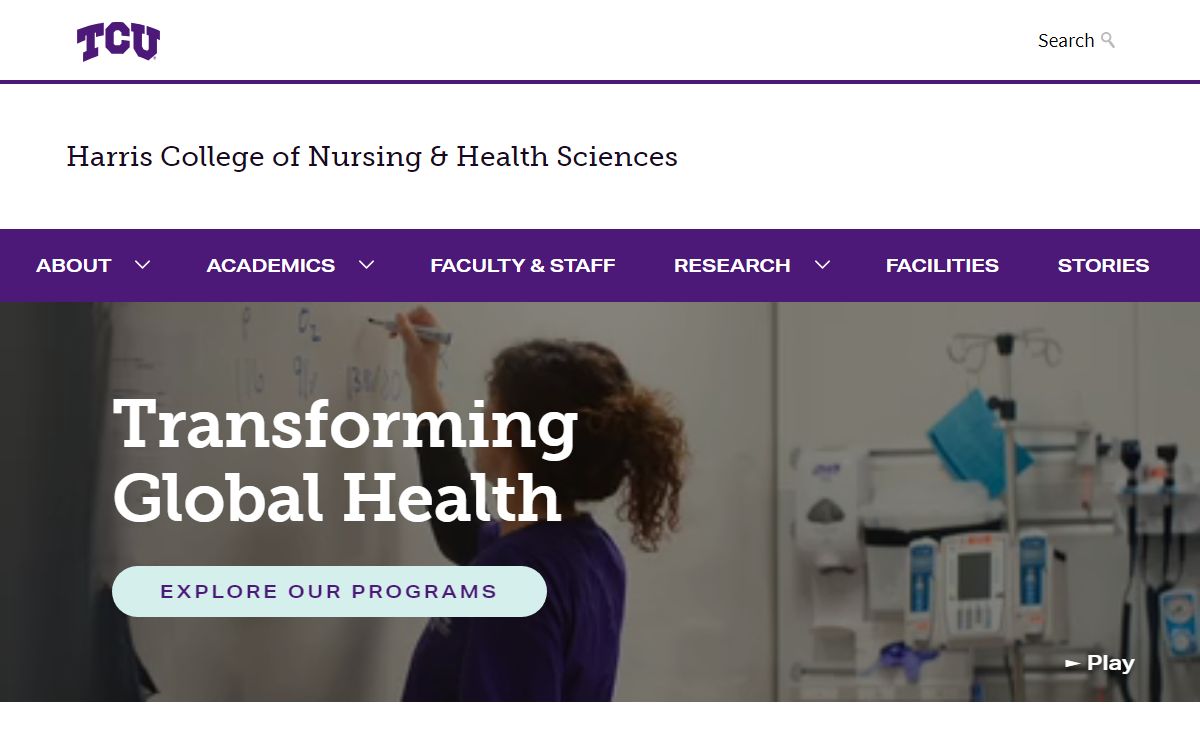Click the Play label on the hero video
The width and height of the screenshot is (1200, 740).
pos(1110,663)
